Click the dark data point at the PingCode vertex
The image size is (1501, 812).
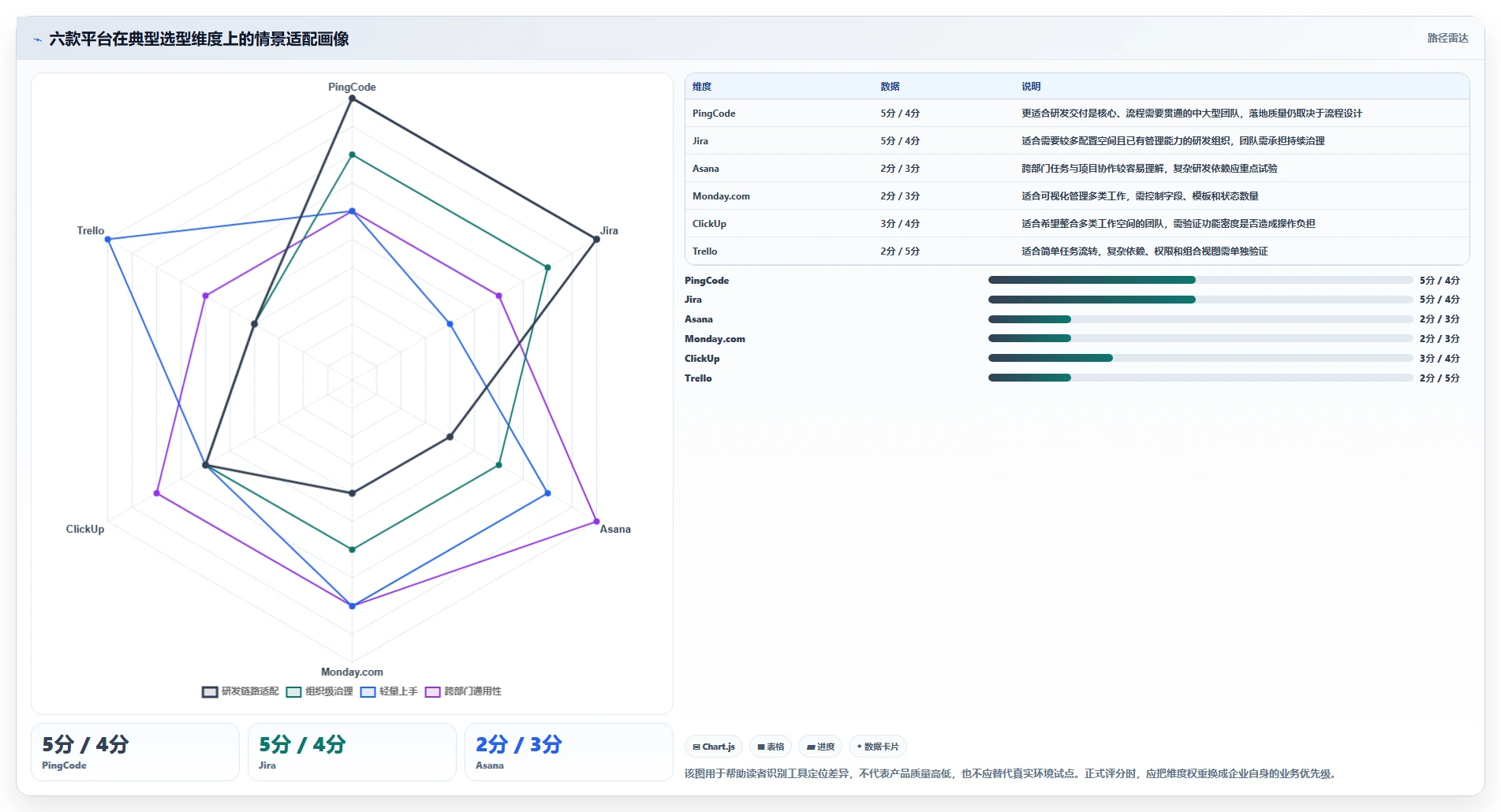click(x=352, y=99)
